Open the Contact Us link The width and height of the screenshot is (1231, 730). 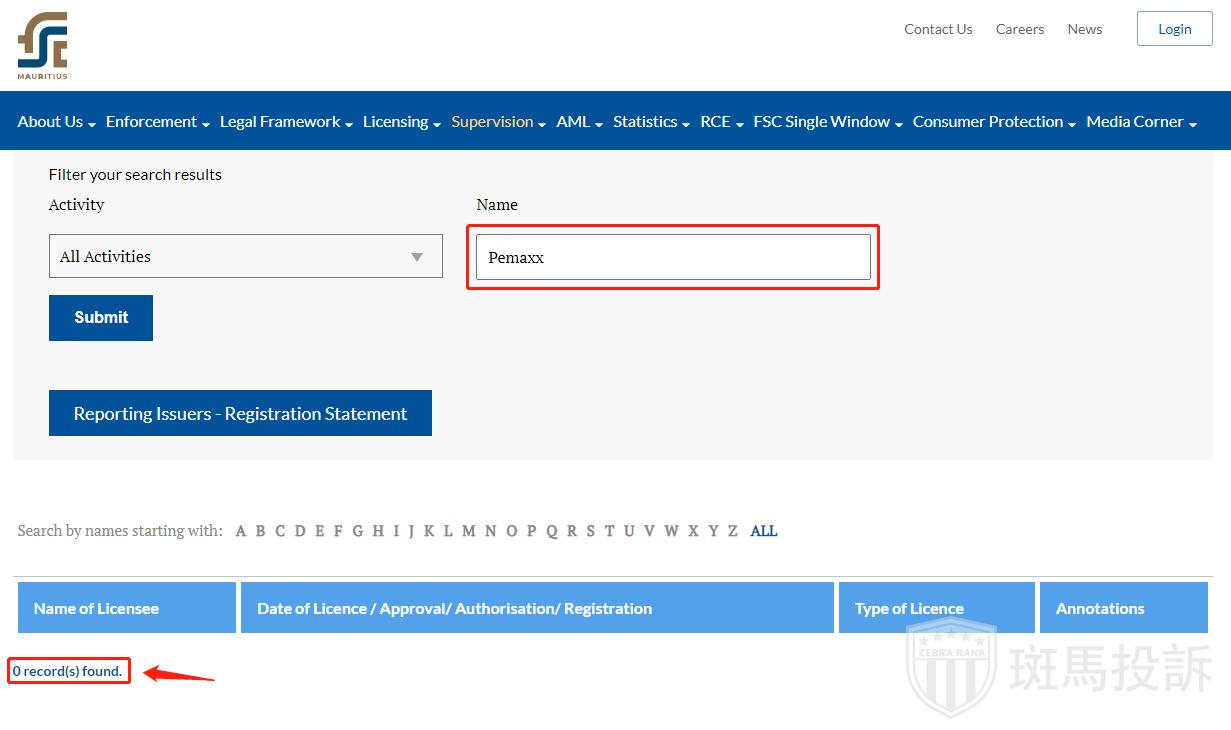(937, 29)
